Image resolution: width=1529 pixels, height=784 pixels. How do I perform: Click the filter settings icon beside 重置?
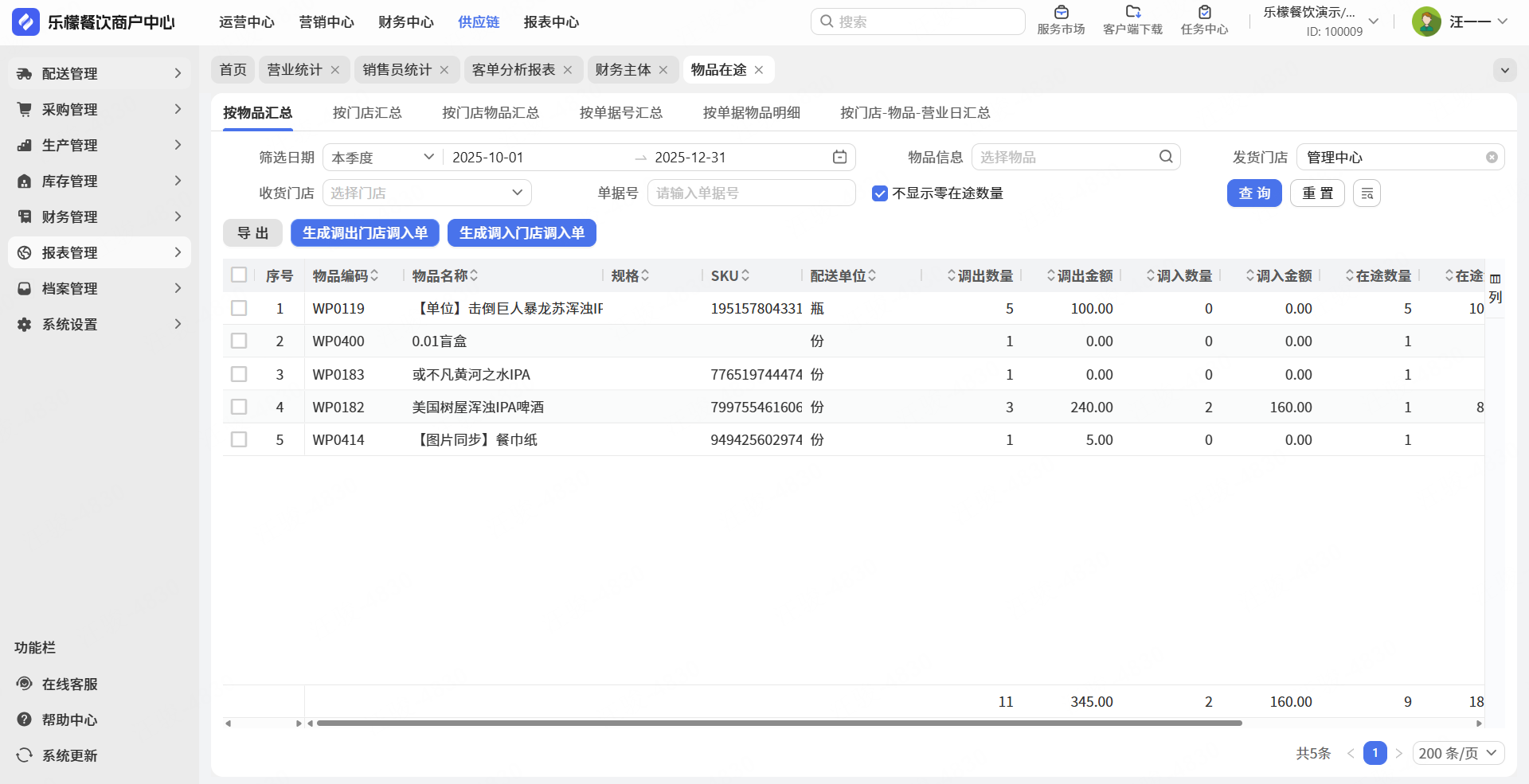1367,193
